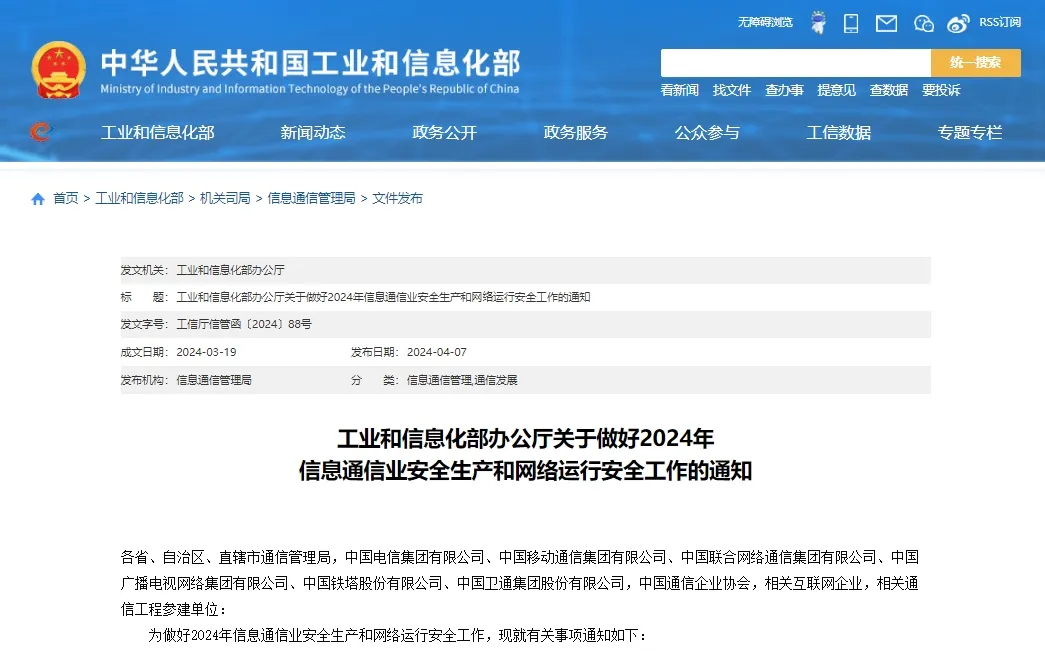Click into the search input box
This screenshot has width=1045, height=651.
(795, 63)
